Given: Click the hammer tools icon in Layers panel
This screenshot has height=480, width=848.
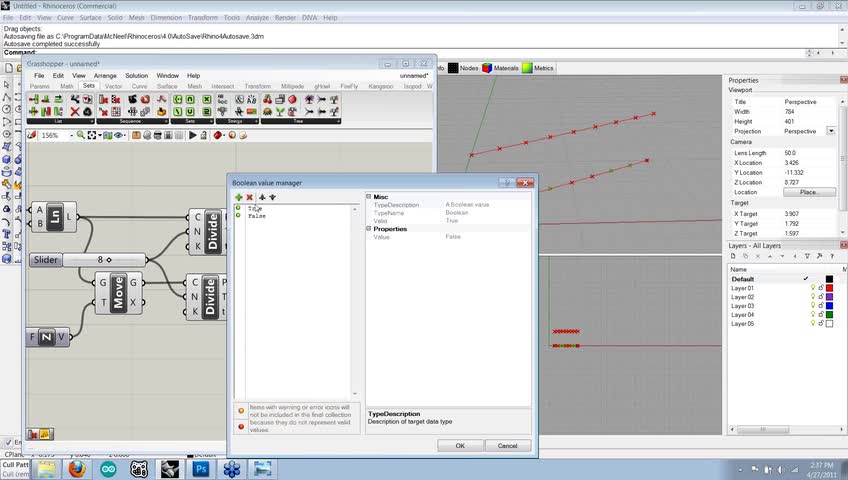Looking at the screenshot, I should click(819, 256).
